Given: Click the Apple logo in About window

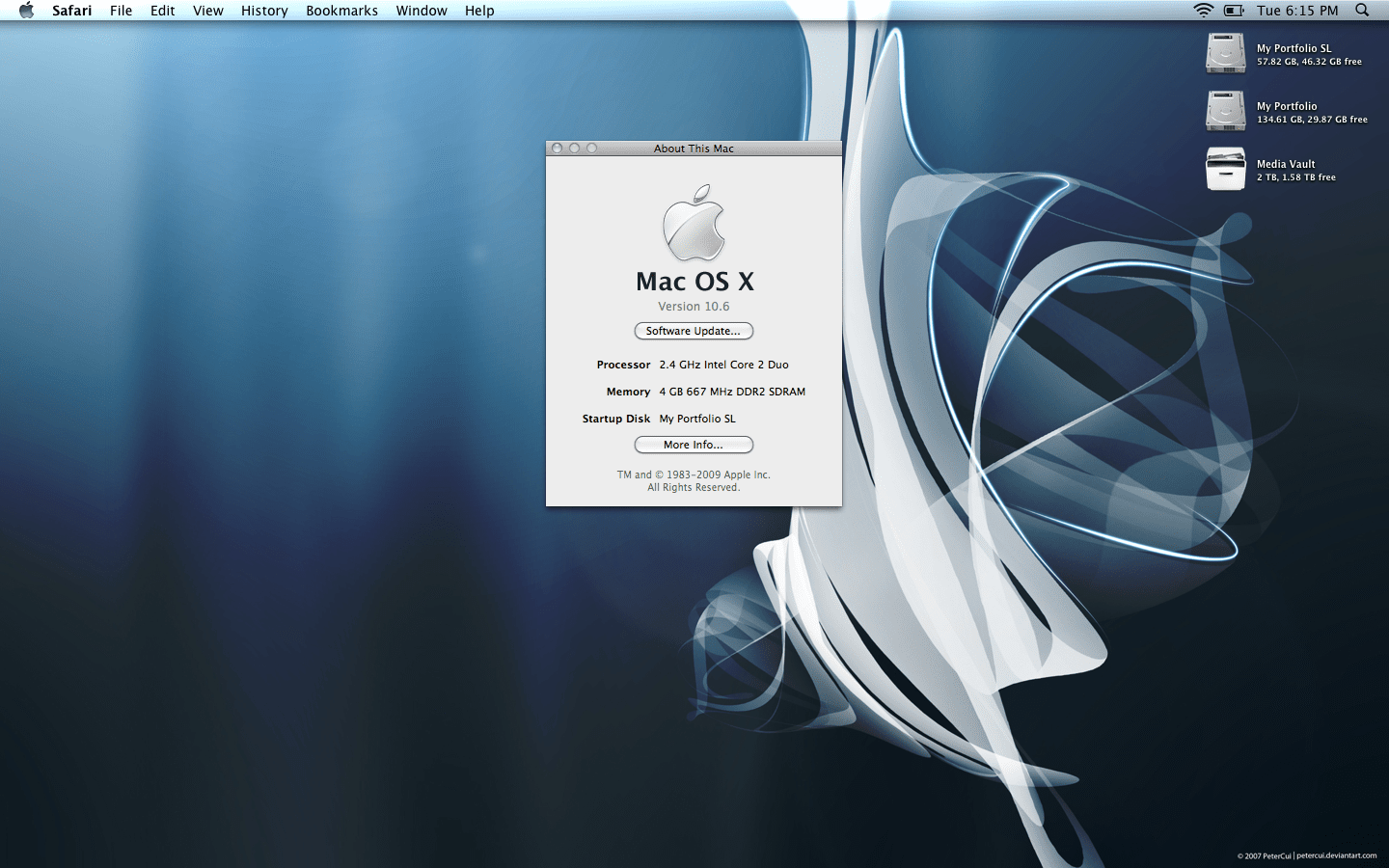Looking at the screenshot, I should [x=694, y=223].
